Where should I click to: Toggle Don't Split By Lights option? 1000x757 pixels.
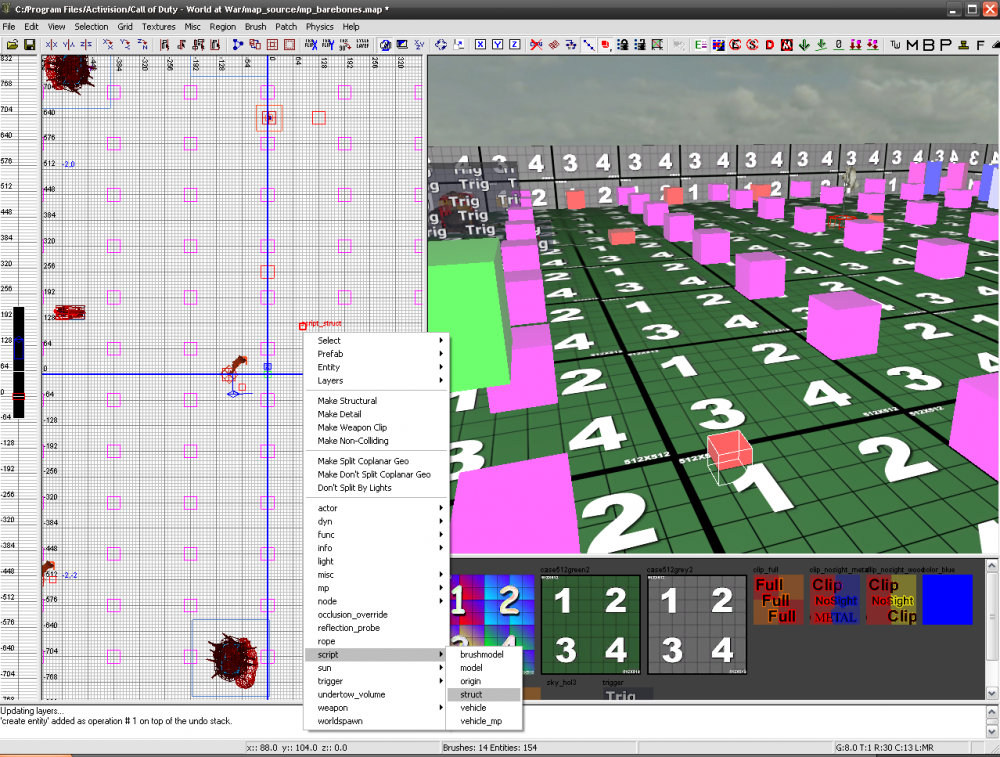[x=354, y=488]
